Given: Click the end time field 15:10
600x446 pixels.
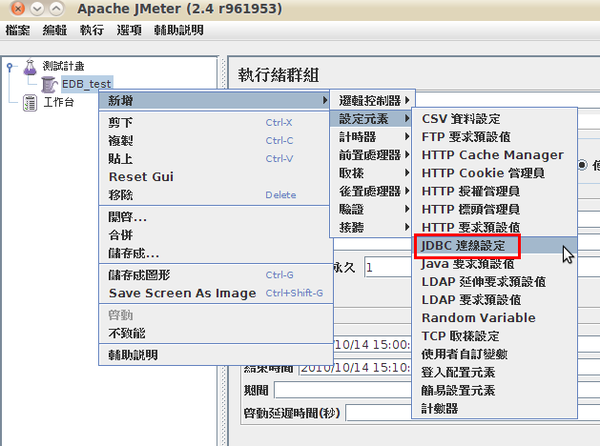Looking at the screenshot, I should point(354,368).
